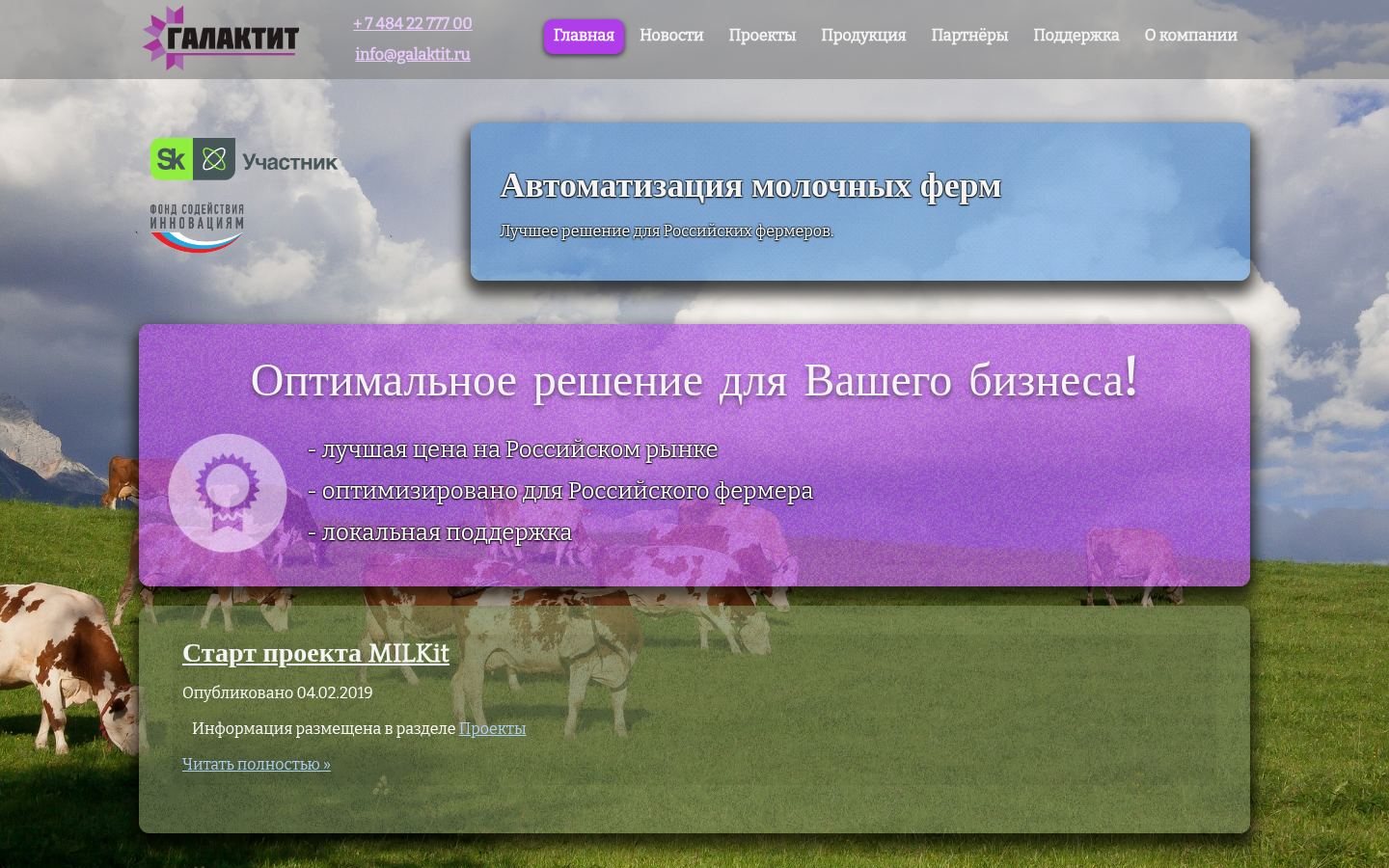Open the Старт проекта MILKit article
Viewport: 1389px width, 868px height.
315,653
